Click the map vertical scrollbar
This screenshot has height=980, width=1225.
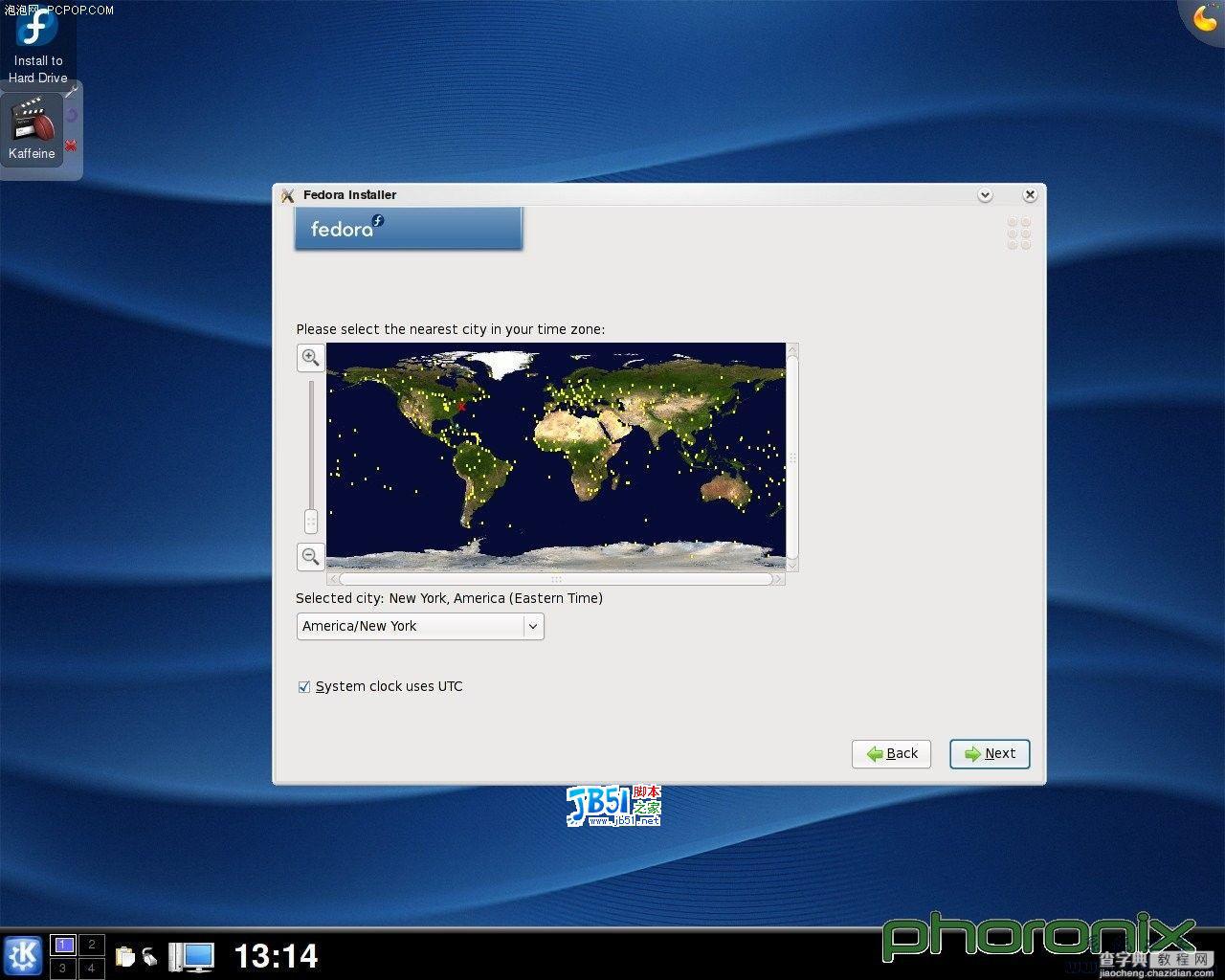point(792,457)
